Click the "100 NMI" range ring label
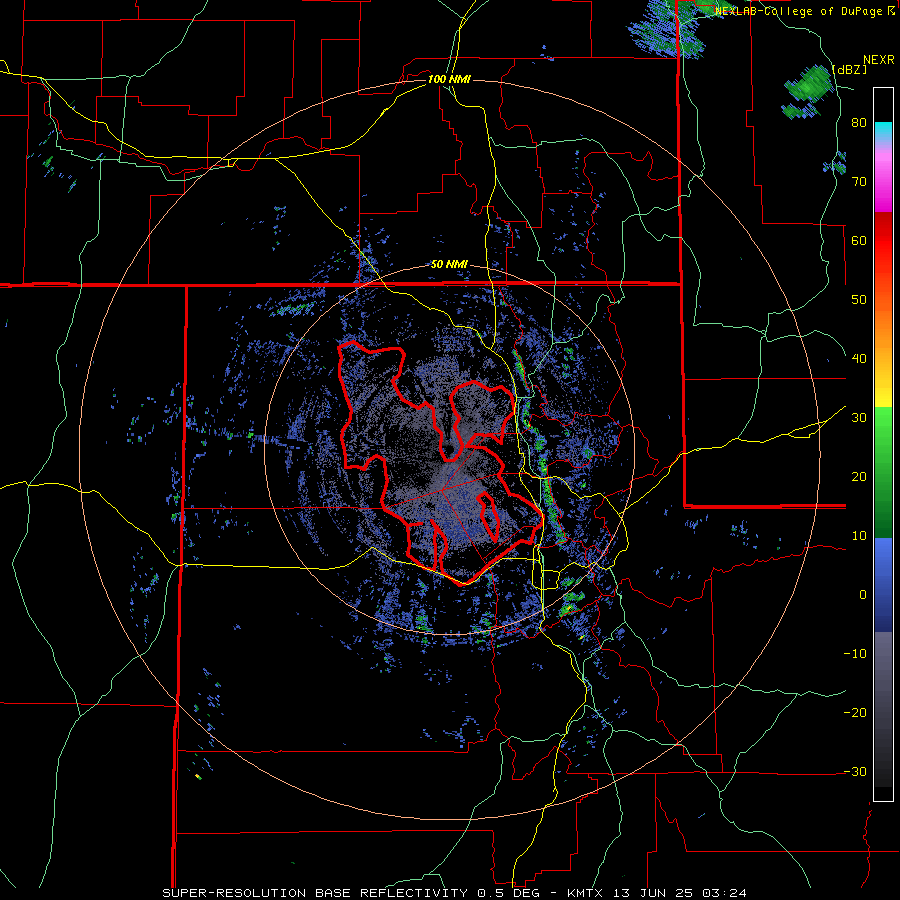Viewport: 900px width, 900px height. (449, 79)
